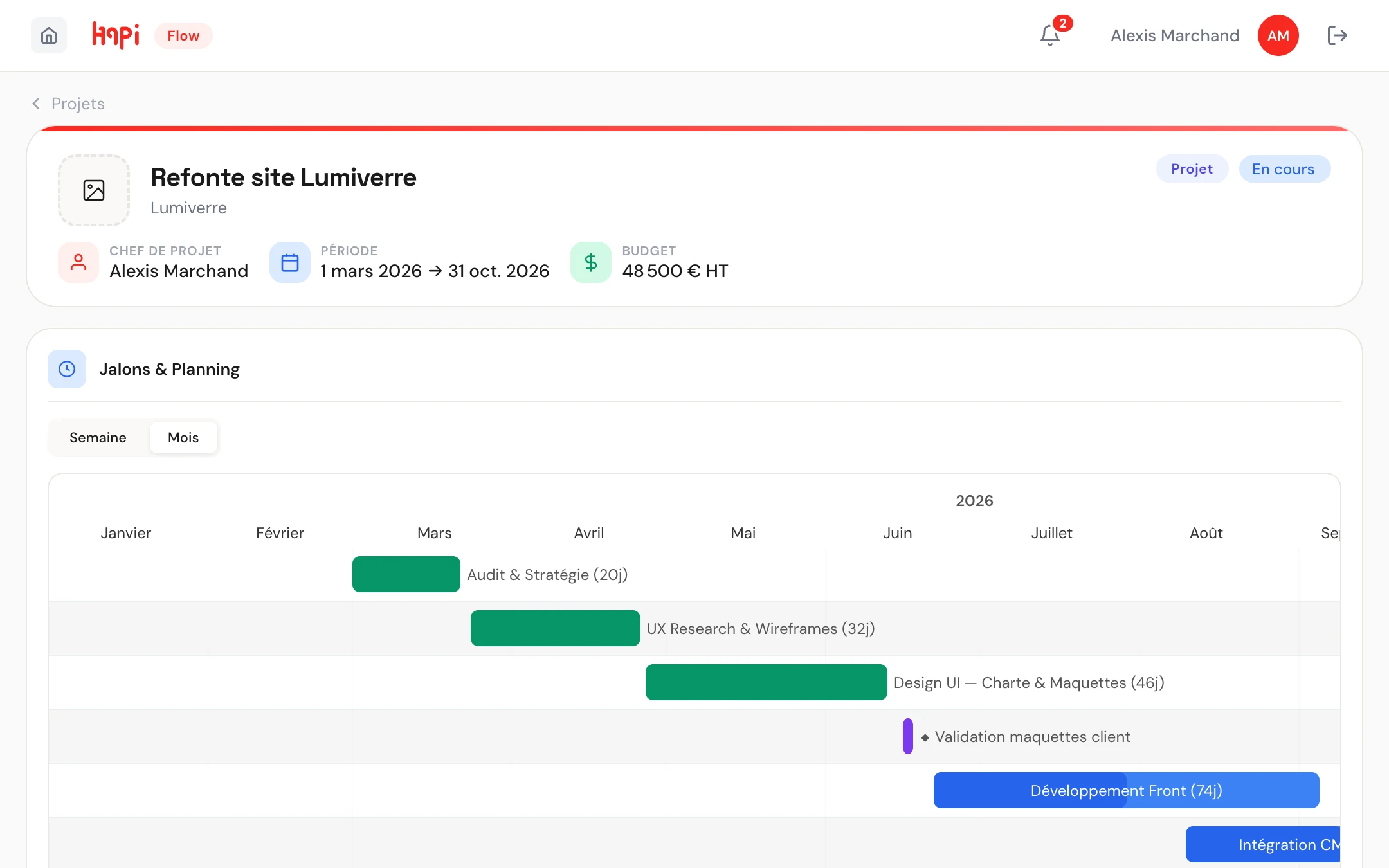Go to the home icon button
The height and width of the screenshot is (868, 1389).
[49, 35]
